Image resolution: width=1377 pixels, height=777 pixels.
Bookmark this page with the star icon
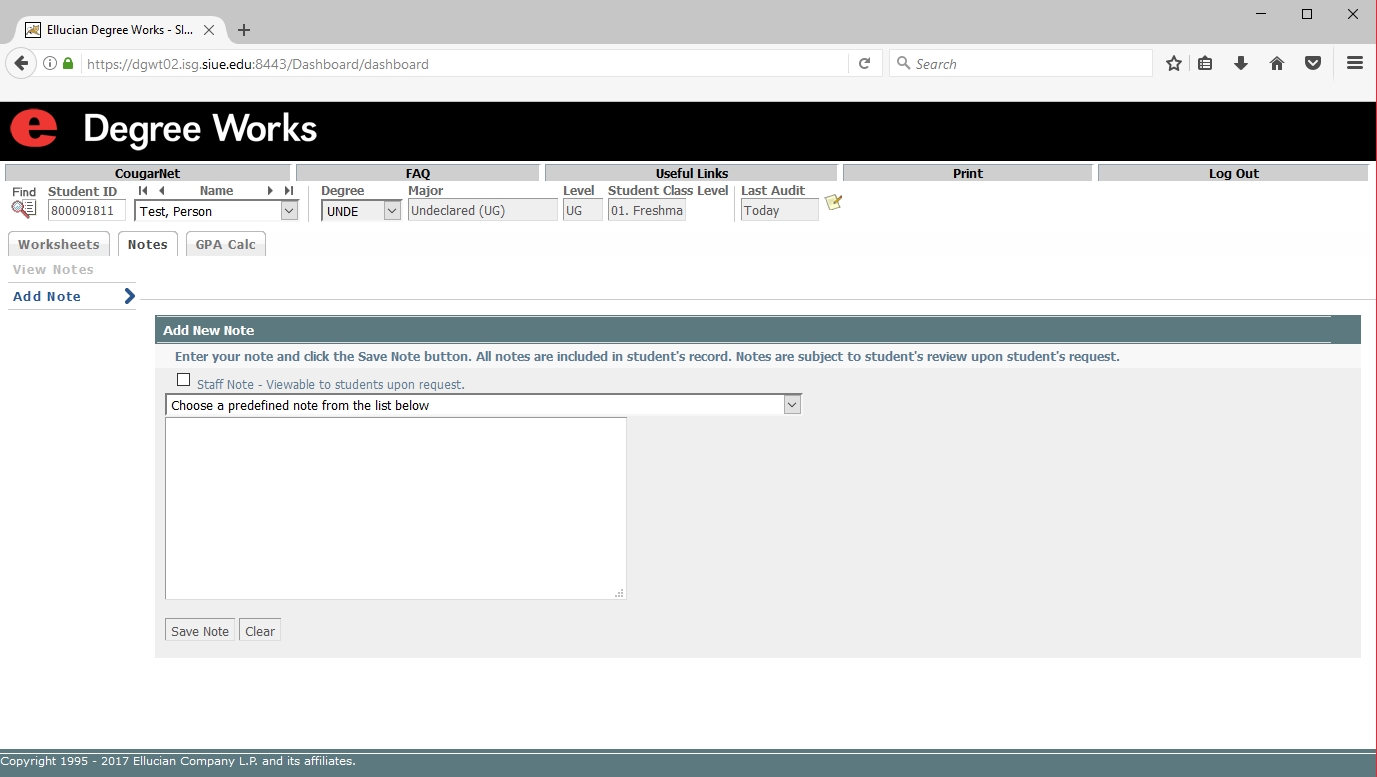pos(1174,64)
